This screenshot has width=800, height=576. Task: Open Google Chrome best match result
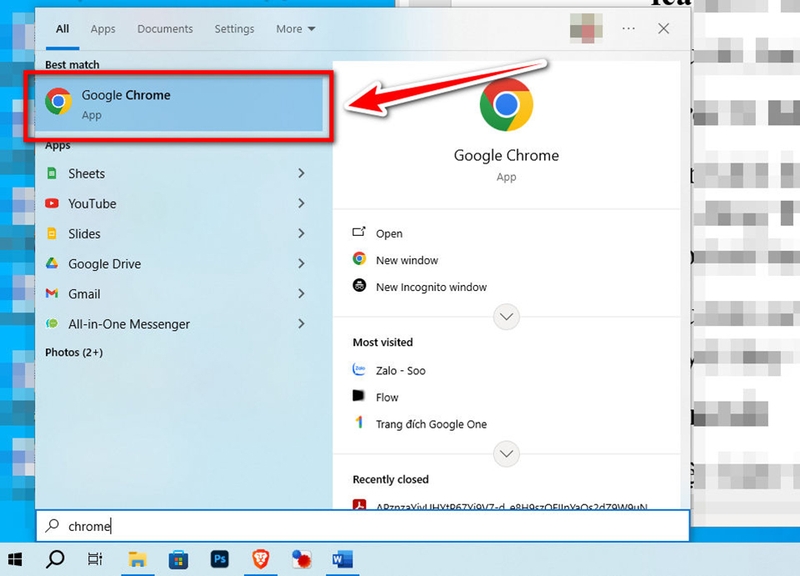pyautogui.click(x=179, y=105)
